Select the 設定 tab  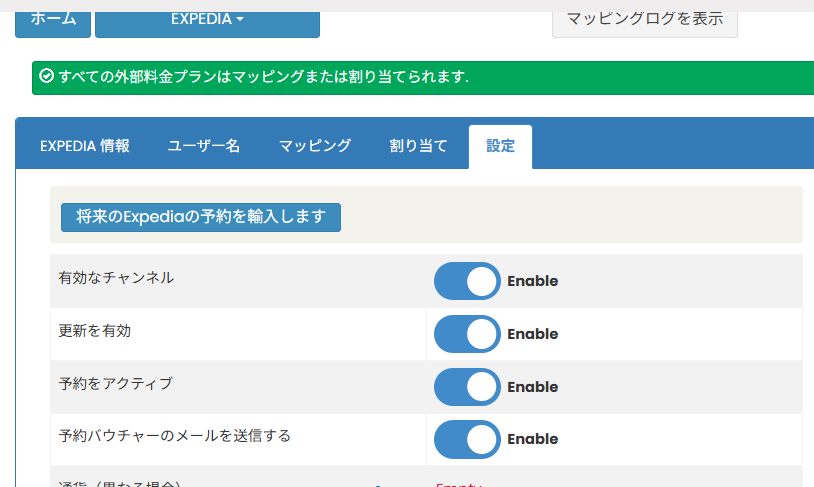coord(500,146)
